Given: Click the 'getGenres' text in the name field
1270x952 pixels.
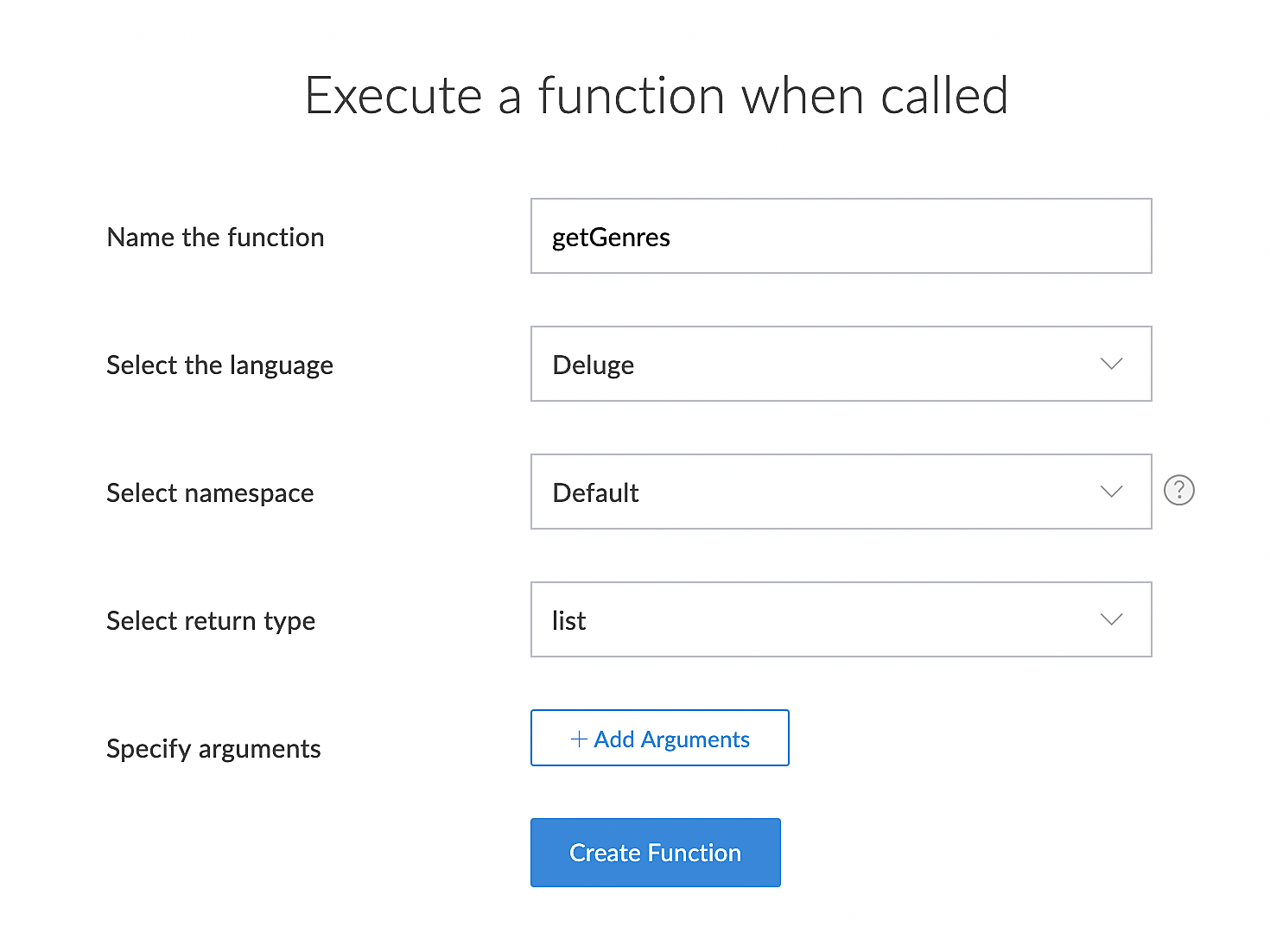Looking at the screenshot, I should pyautogui.click(x=611, y=238).
